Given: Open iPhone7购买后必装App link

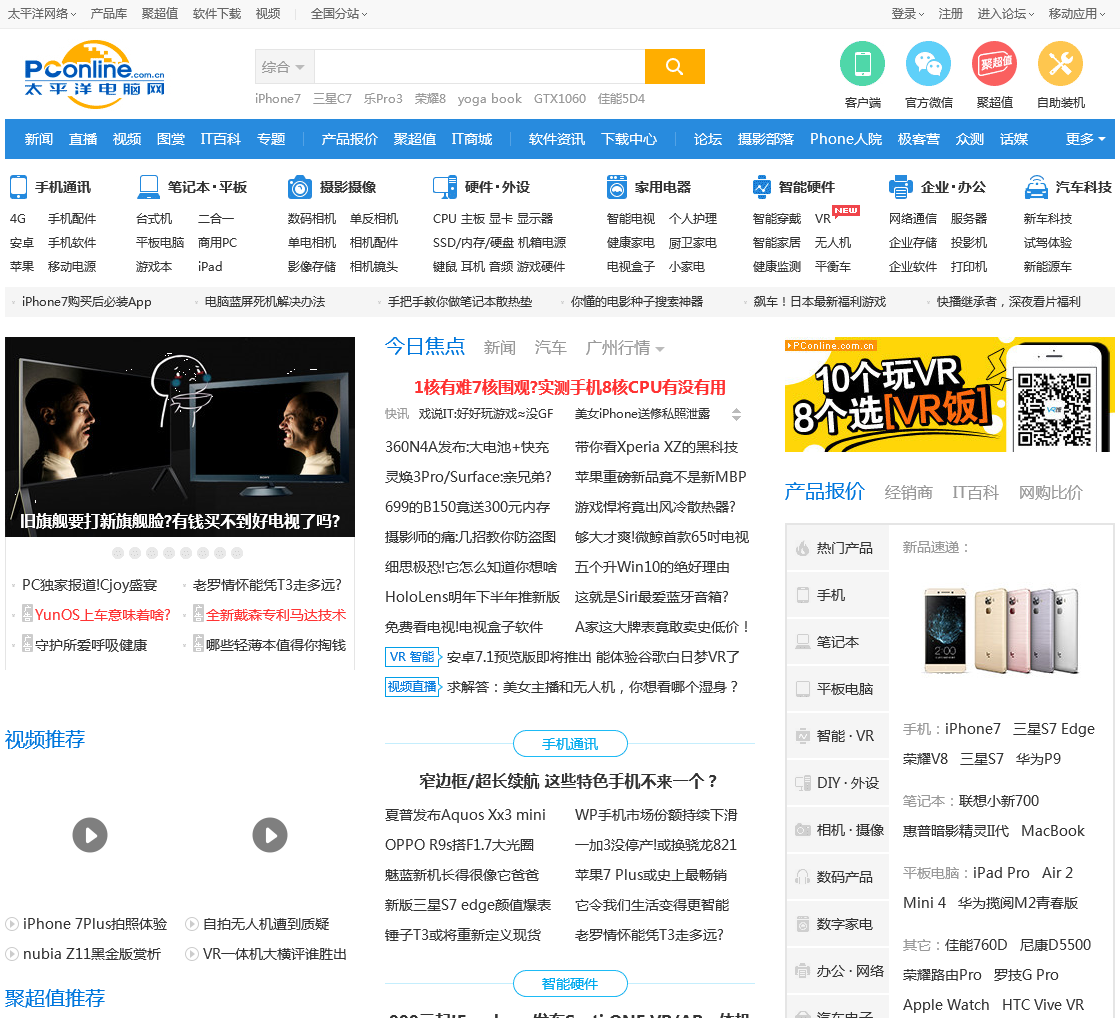Looking at the screenshot, I should [86, 301].
